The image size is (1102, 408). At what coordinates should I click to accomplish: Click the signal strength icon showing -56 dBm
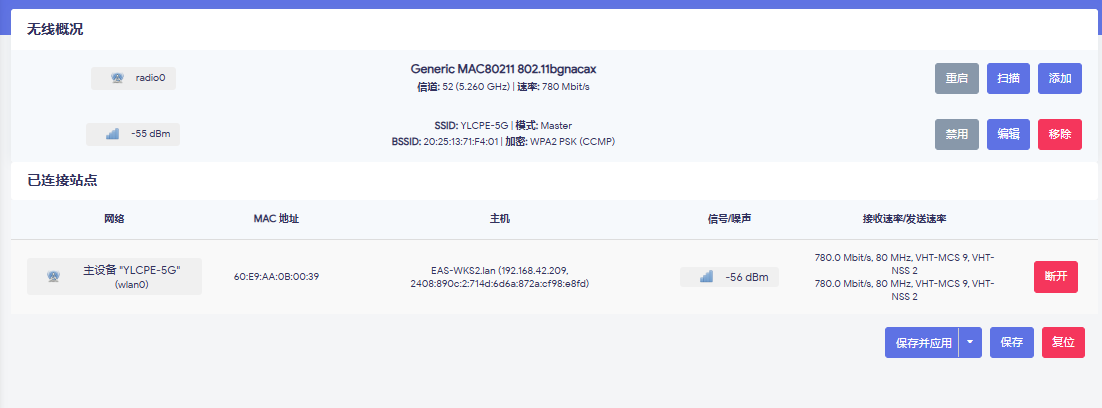[x=706, y=277]
